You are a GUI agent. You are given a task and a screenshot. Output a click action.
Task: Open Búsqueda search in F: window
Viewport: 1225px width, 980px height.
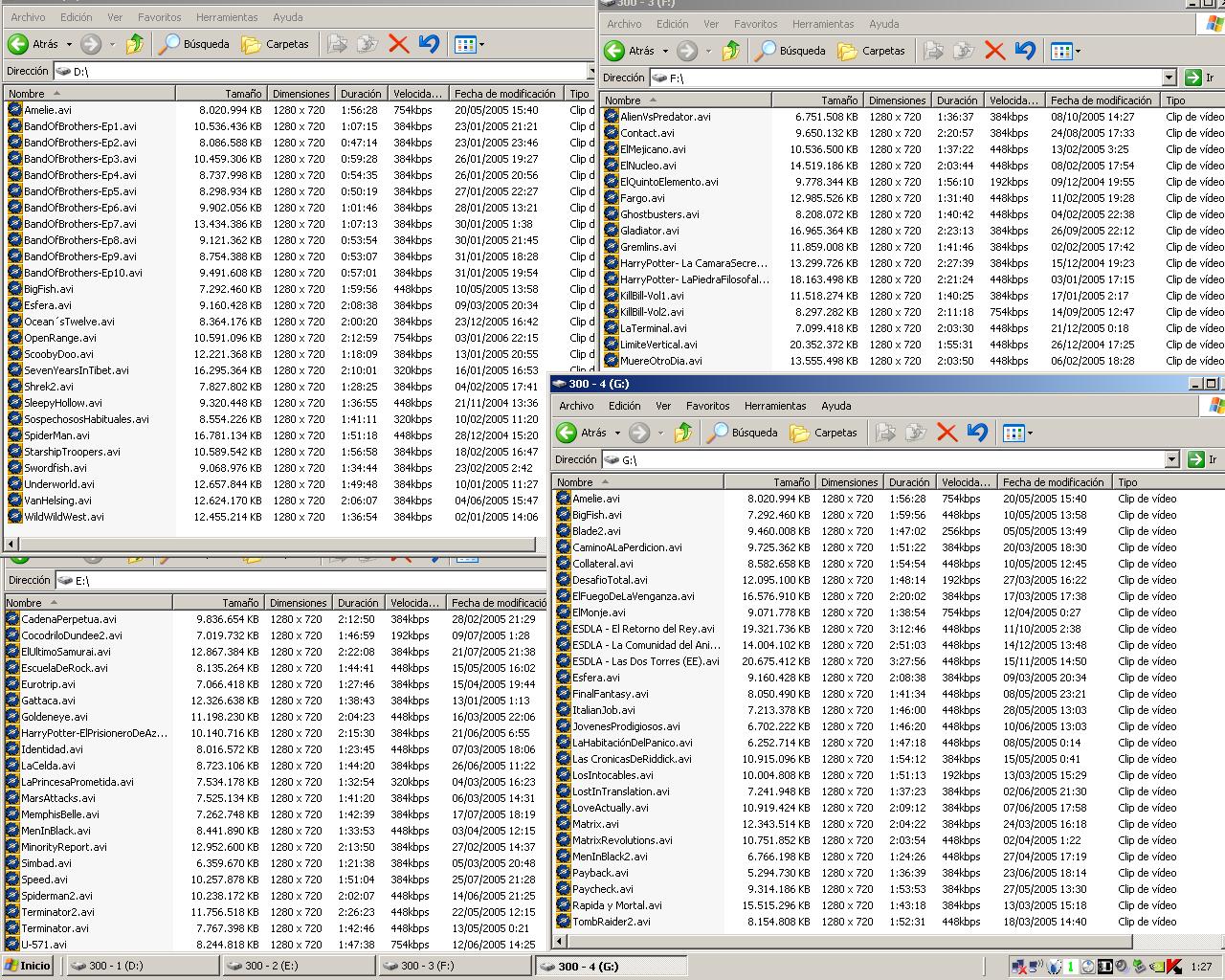pos(791,51)
